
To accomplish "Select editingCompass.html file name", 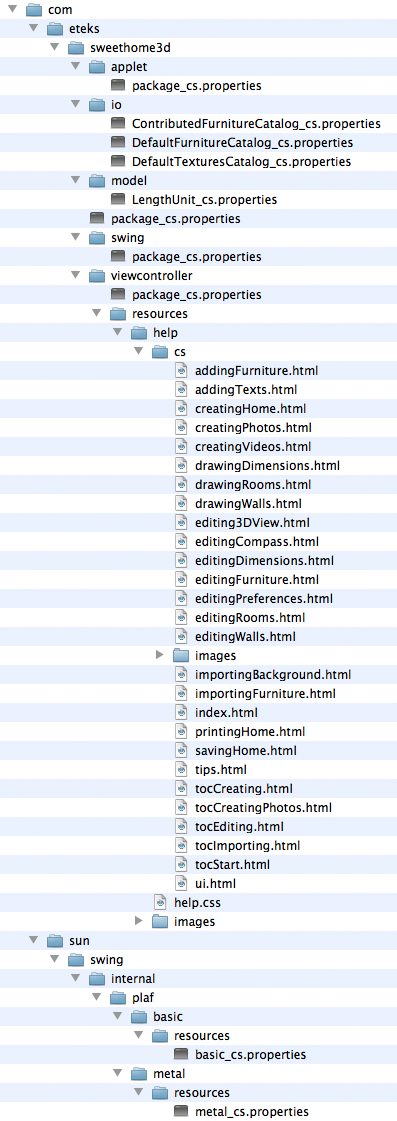I will [x=257, y=541].
